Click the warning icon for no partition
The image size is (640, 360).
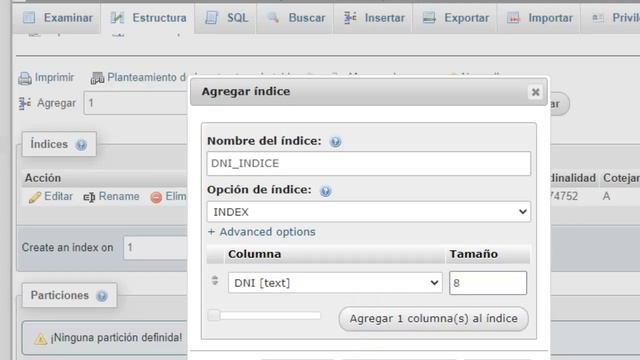(40, 338)
